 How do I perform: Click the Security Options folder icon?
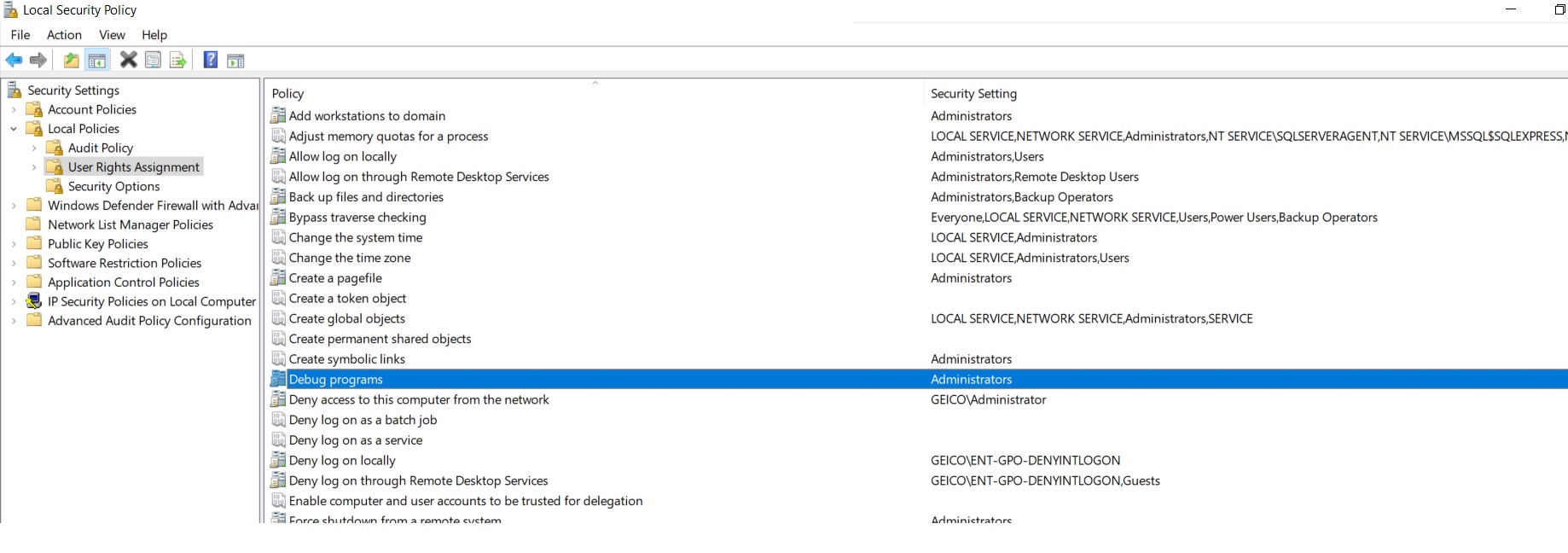click(x=55, y=186)
